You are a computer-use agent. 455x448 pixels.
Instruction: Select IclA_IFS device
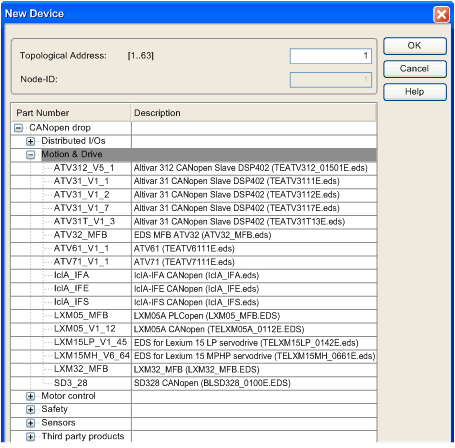coord(71,302)
